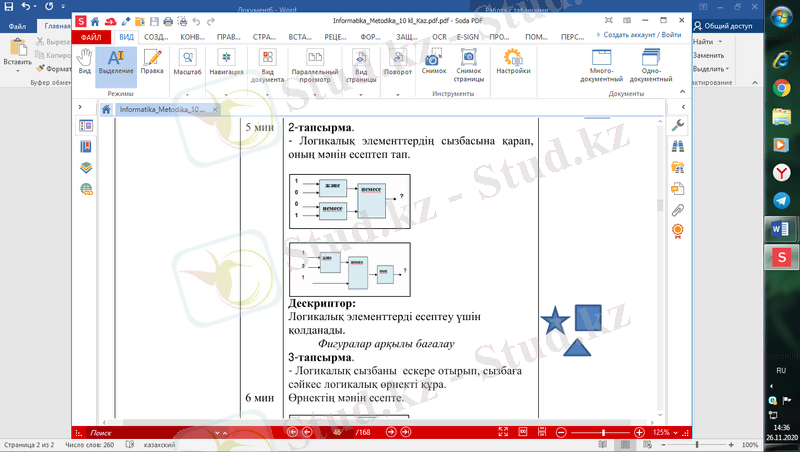The image size is (800, 452).
Task: Open the ФАЙЛ menu tab
Action: (91, 37)
